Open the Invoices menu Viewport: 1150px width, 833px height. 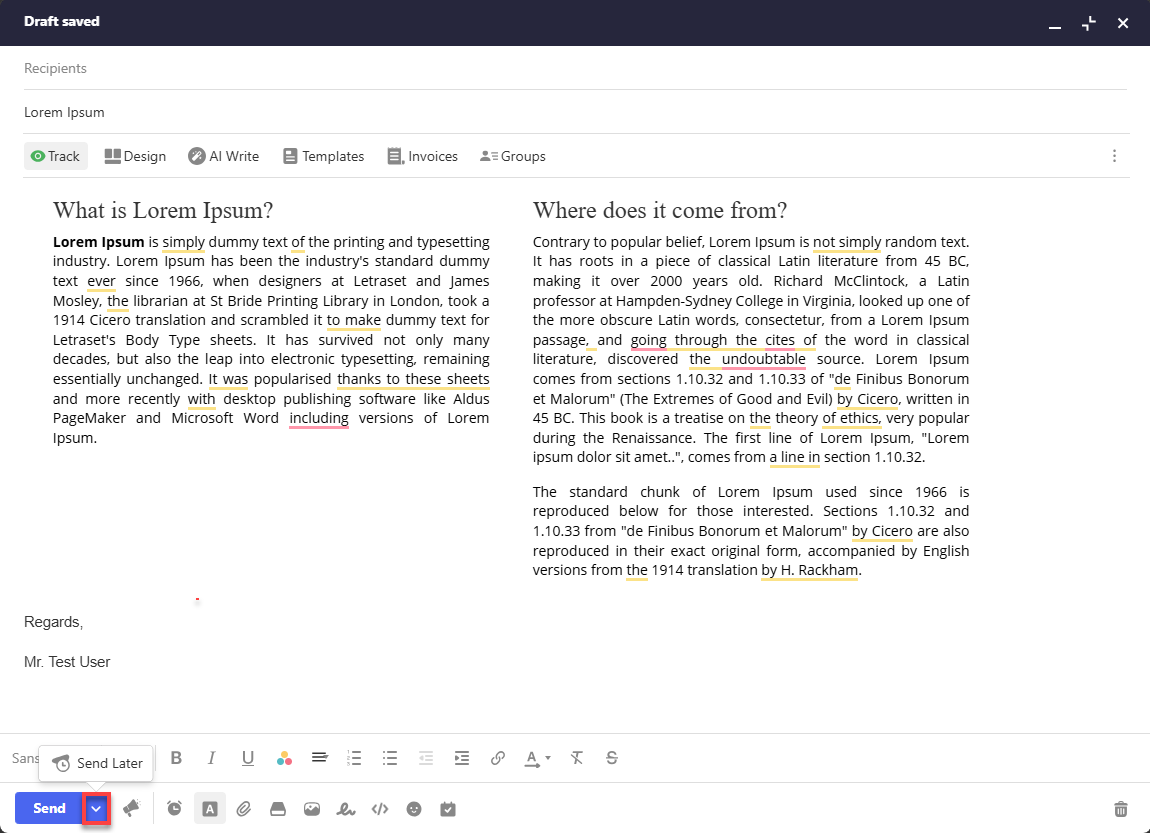coord(422,156)
